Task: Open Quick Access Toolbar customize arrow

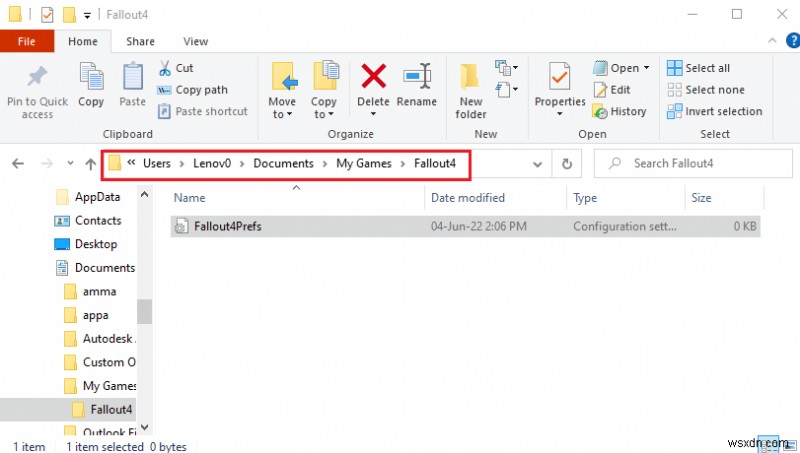Action: (x=87, y=16)
